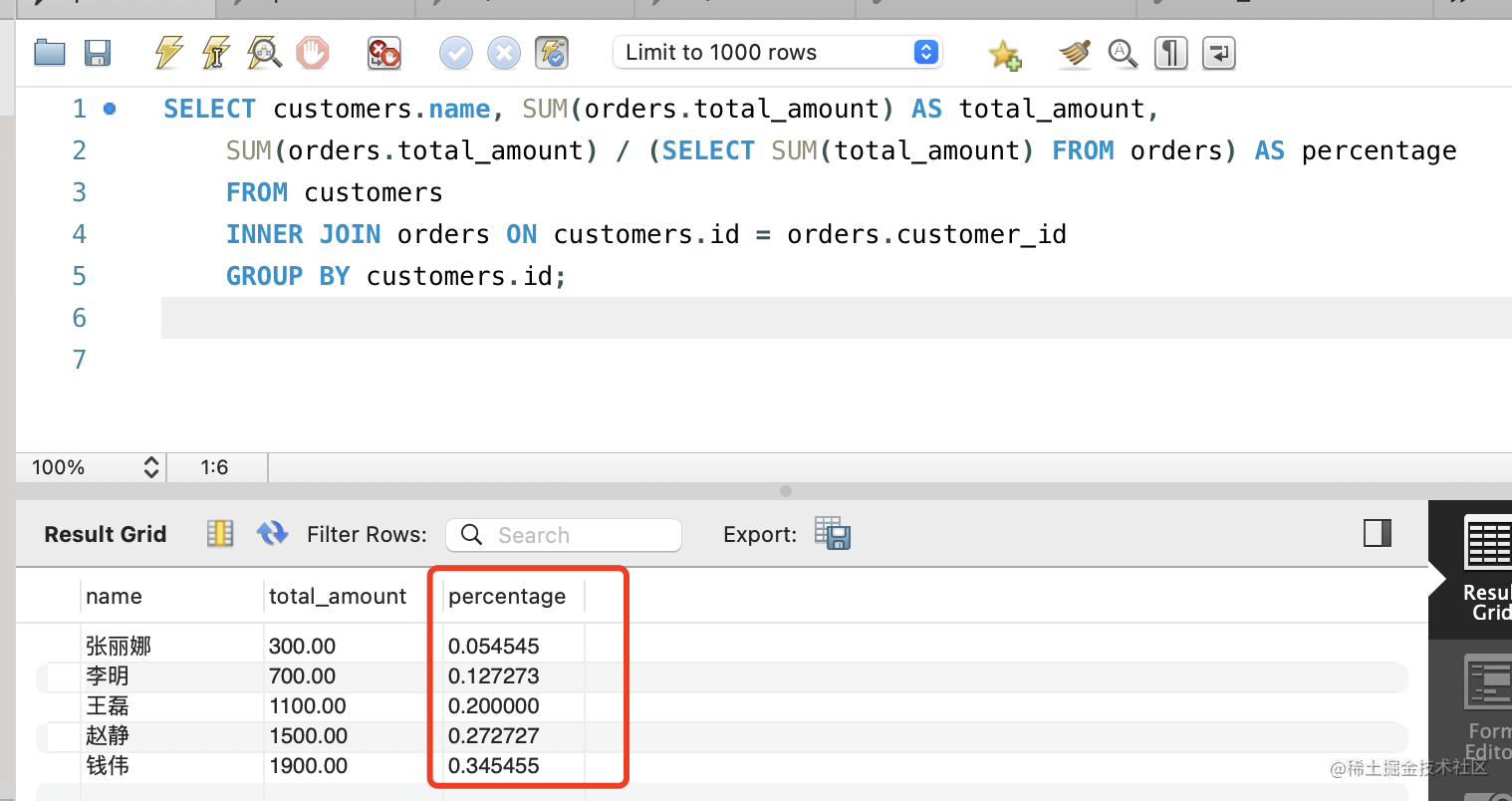
Task: Export result set to file
Action: tap(833, 534)
